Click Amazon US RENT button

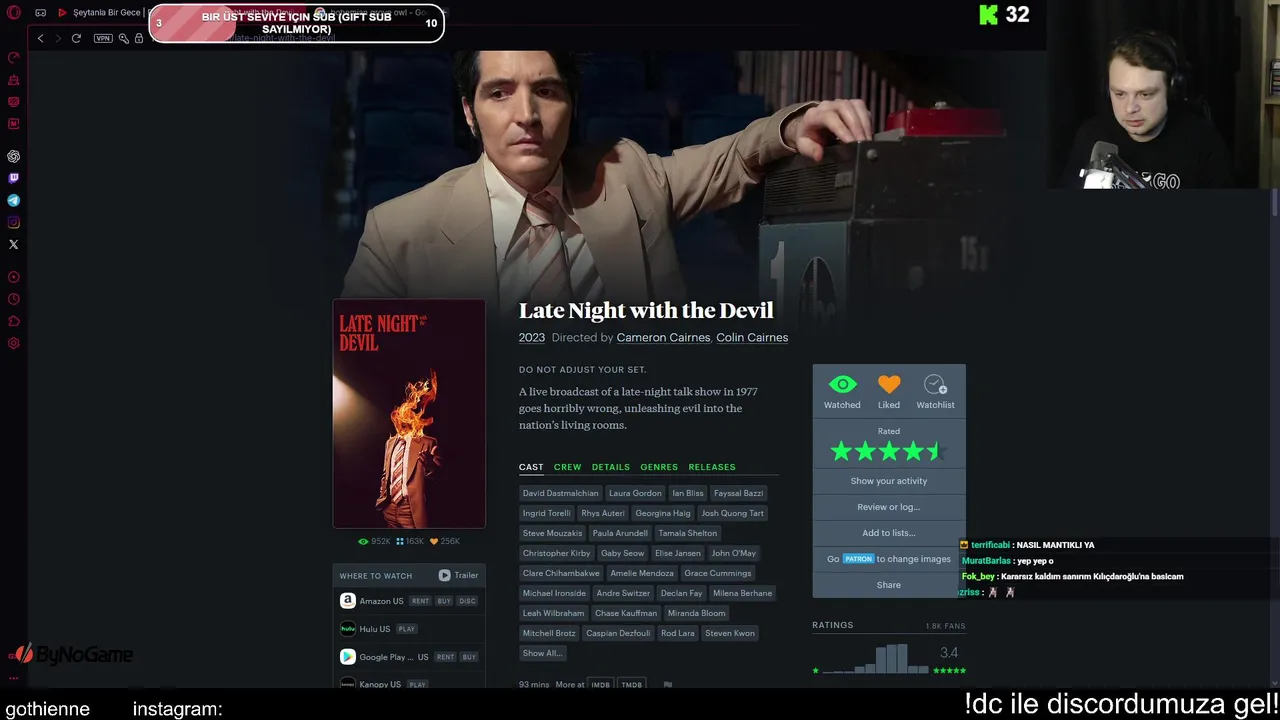coord(420,601)
